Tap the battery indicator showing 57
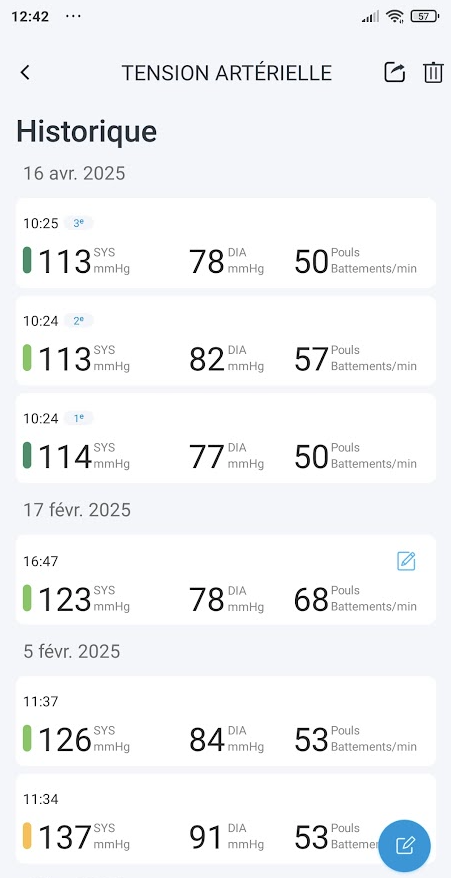451x878 pixels. (425, 16)
